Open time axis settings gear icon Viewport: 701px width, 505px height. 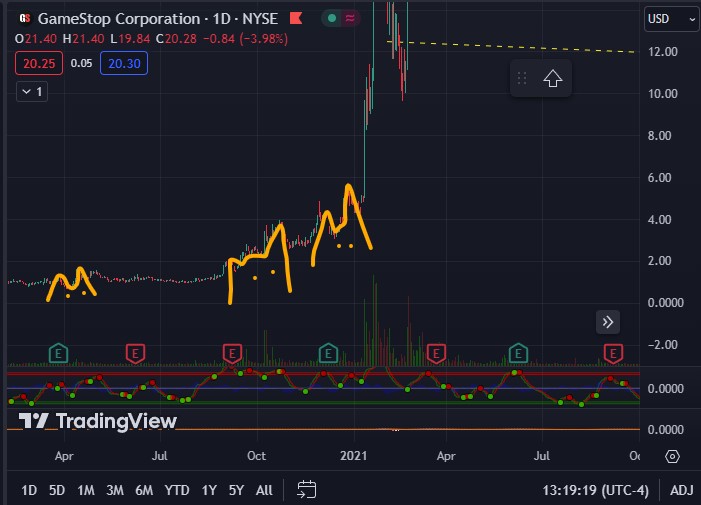[x=672, y=456]
